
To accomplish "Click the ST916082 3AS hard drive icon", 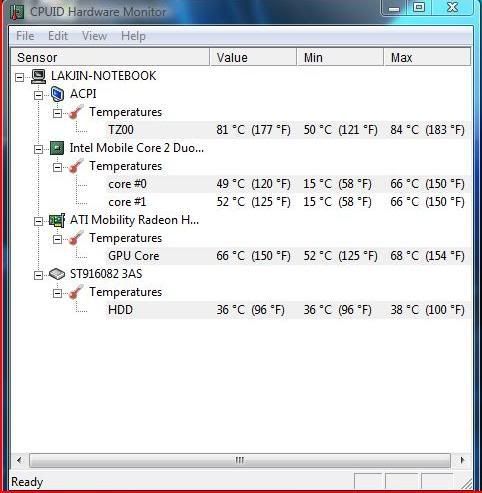I will click(x=57, y=274).
